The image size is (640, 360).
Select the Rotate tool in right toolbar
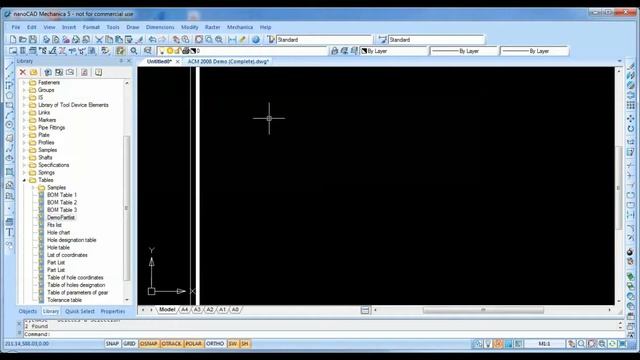click(x=631, y=129)
